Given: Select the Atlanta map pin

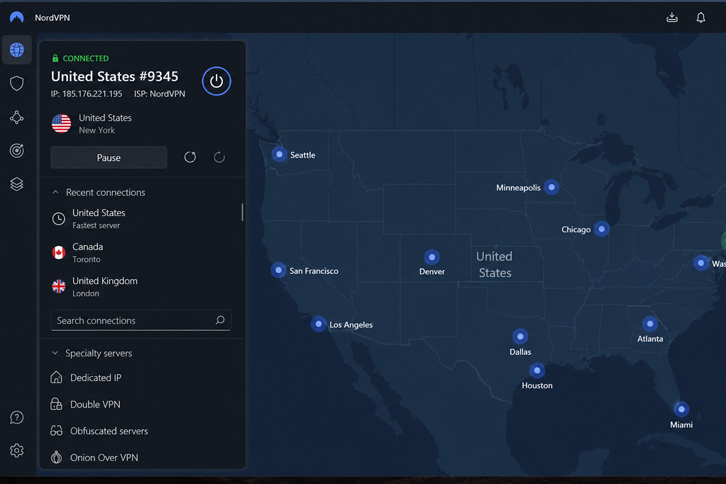Looking at the screenshot, I should [x=650, y=324].
